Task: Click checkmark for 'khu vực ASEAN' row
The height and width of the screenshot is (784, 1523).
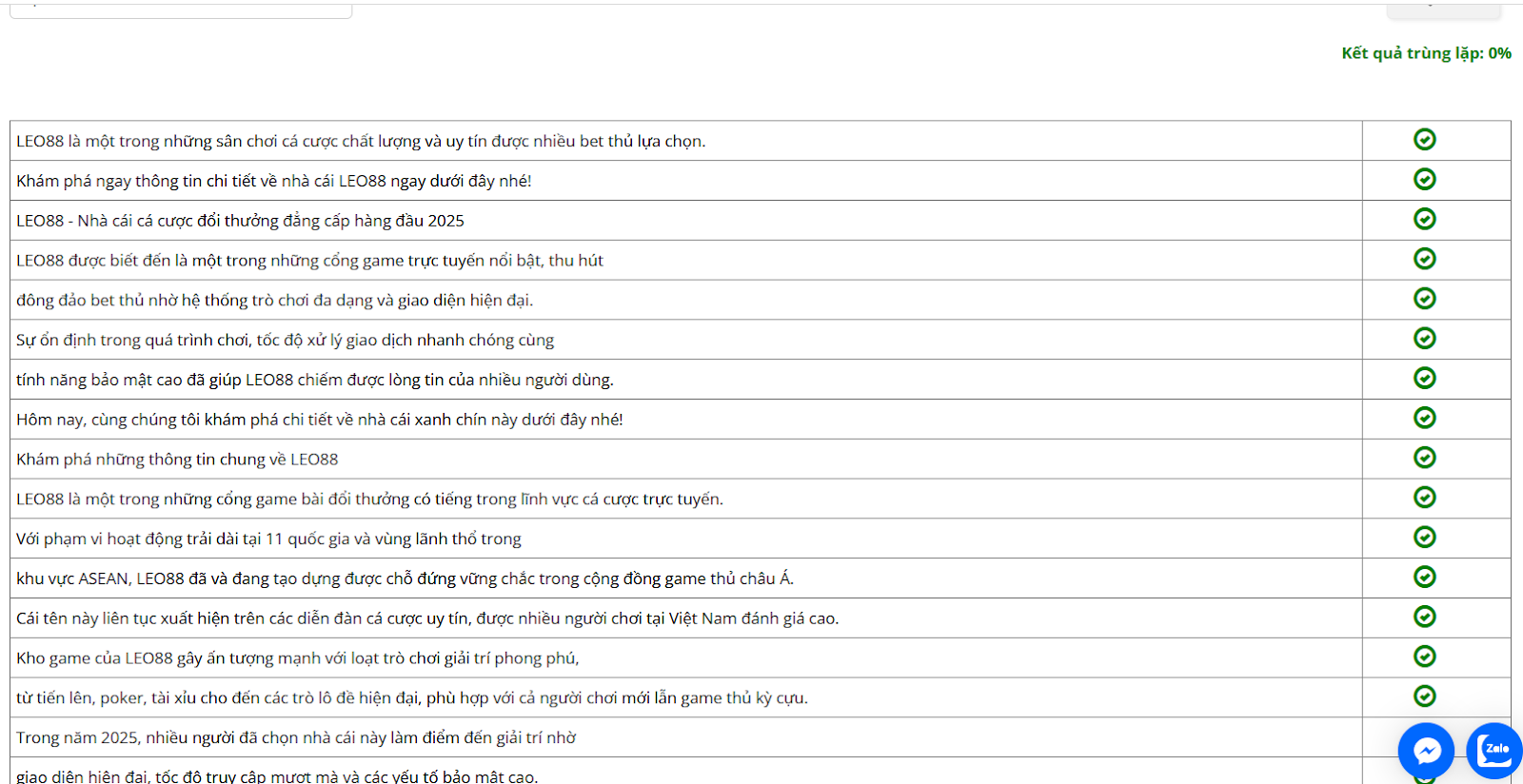Action: 1424,578
